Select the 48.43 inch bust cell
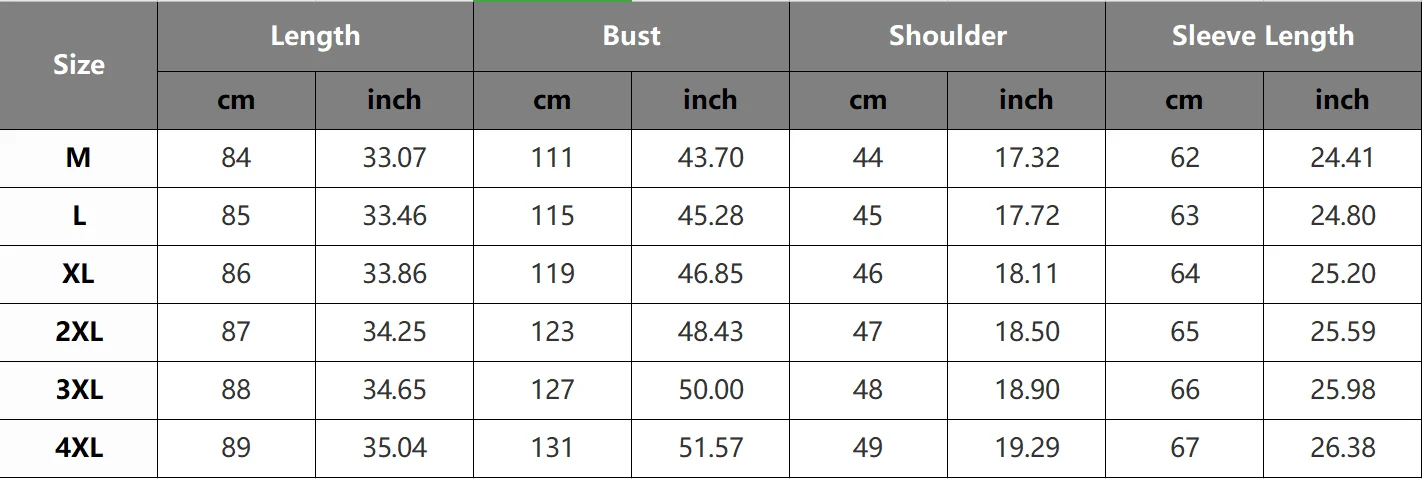This screenshot has height=479, width=1422. [x=710, y=332]
